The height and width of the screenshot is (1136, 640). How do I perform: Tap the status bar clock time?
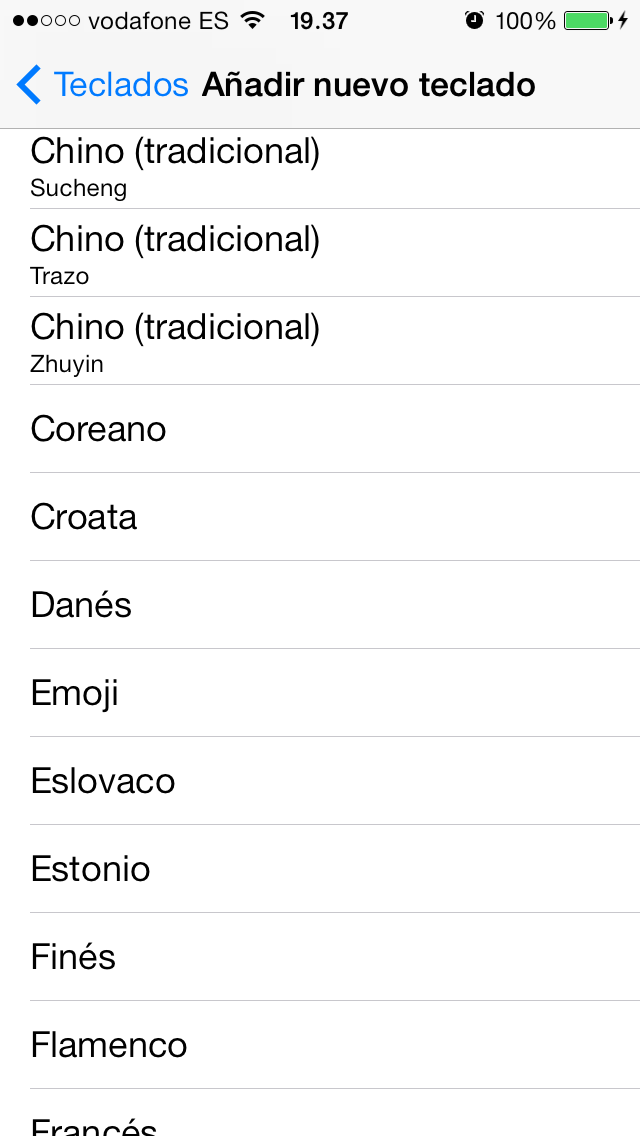[319, 20]
